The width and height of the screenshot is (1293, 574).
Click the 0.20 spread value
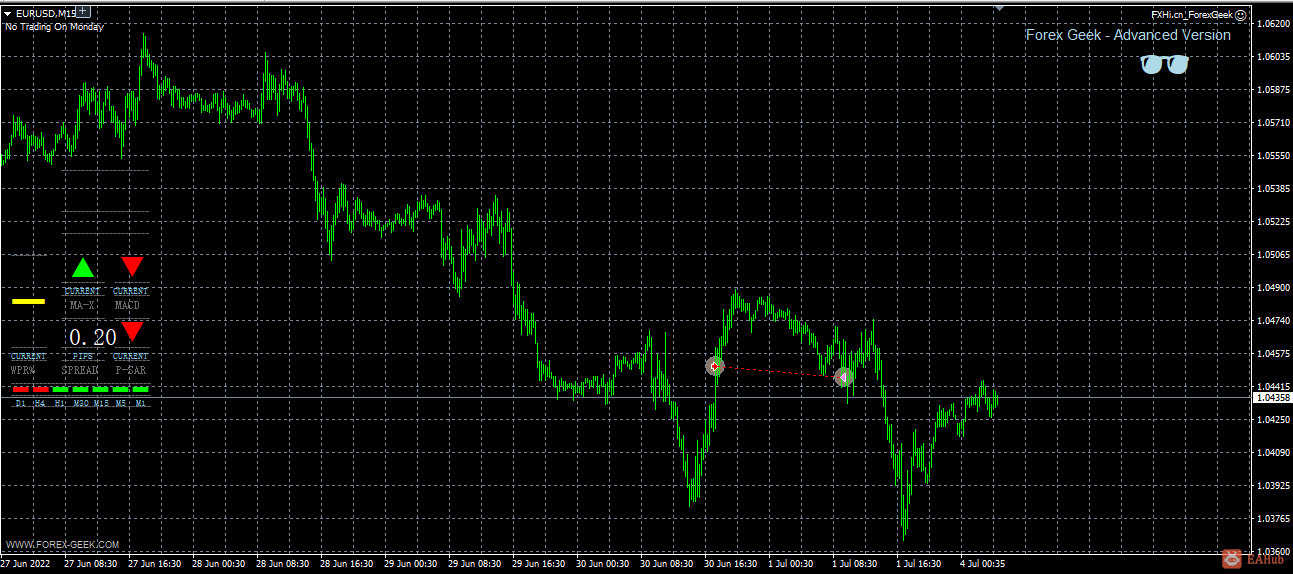point(93,338)
